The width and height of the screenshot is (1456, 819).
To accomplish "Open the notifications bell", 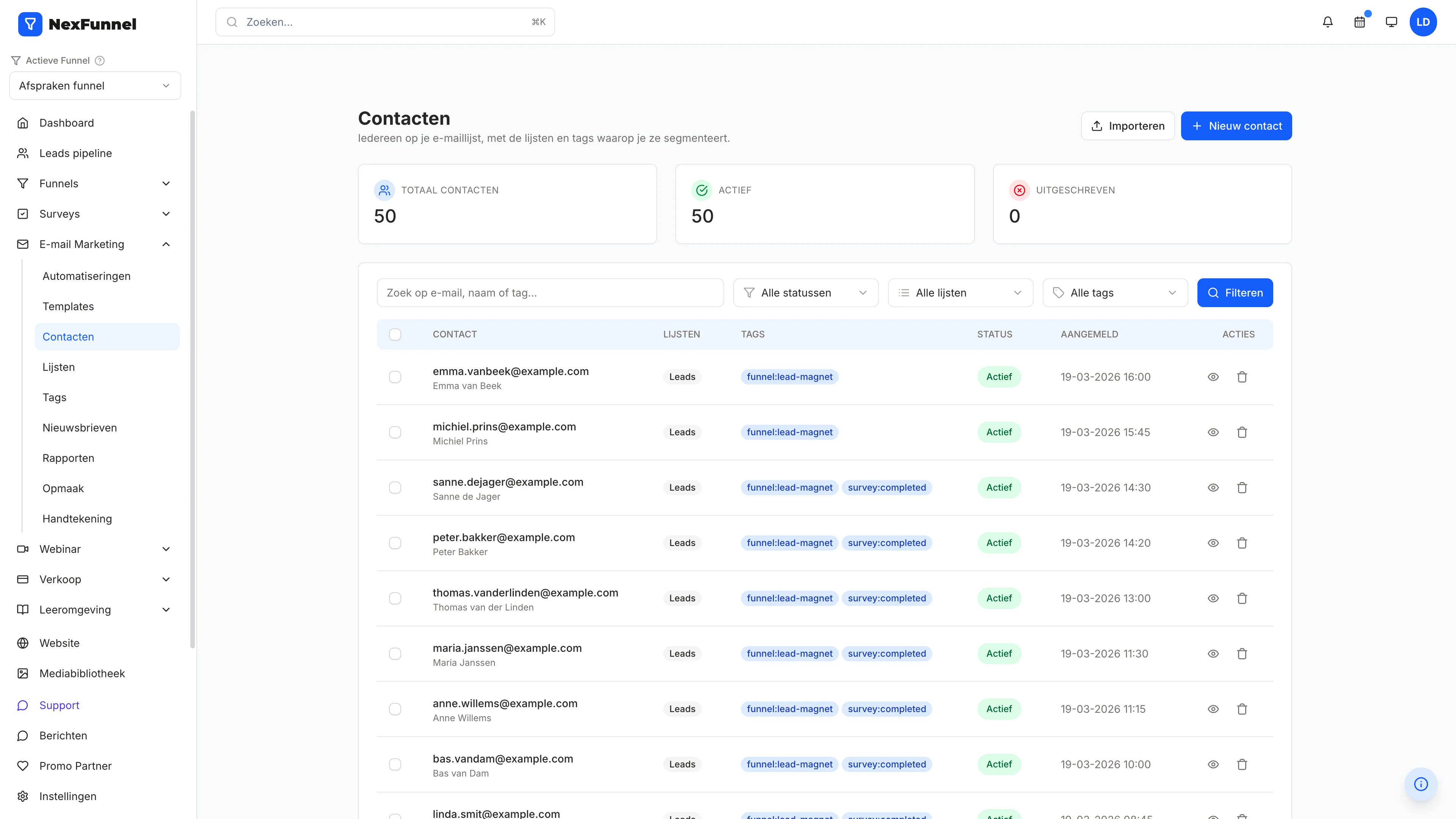I will 1328,22.
